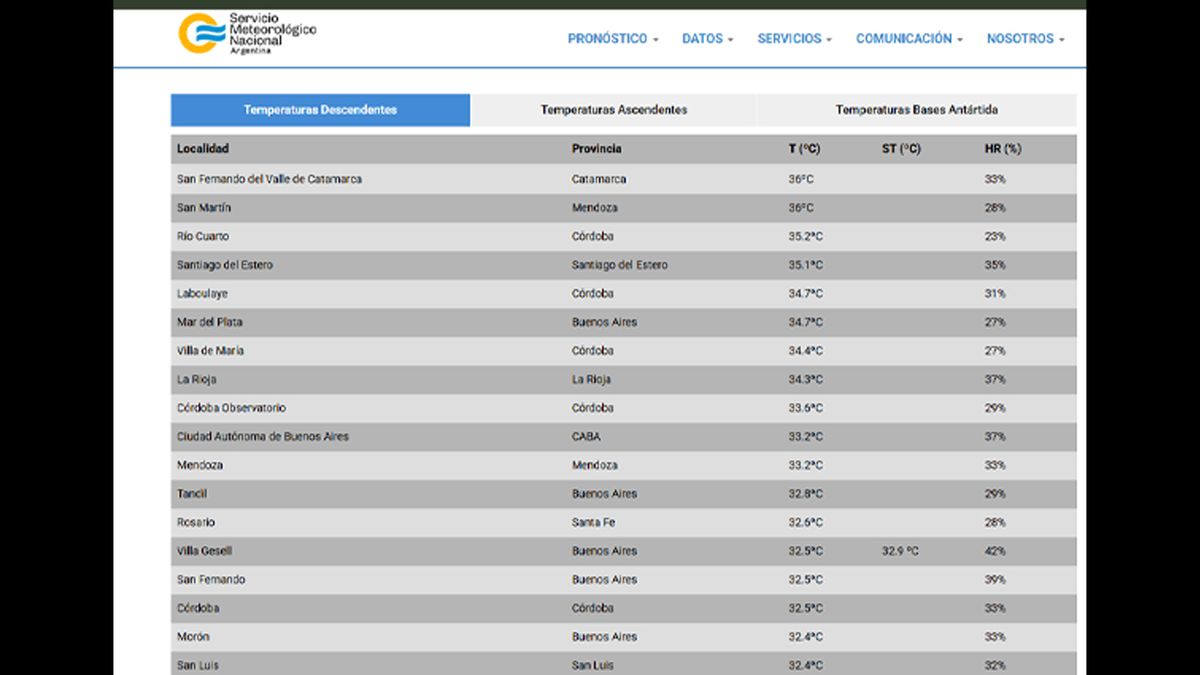The width and height of the screenshot is (1200, 675).
Task: Open the Servicios dropdown menu
Action: (x=794, y=39)
